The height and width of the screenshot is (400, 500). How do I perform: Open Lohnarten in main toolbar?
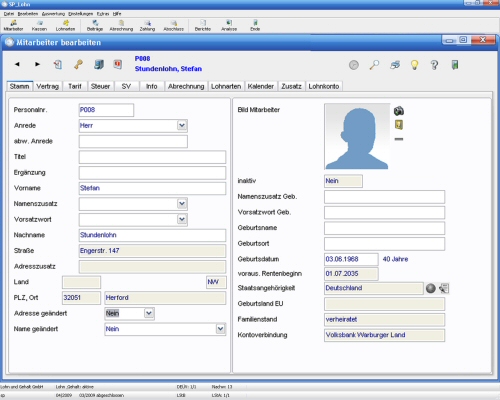click(65, 25)
